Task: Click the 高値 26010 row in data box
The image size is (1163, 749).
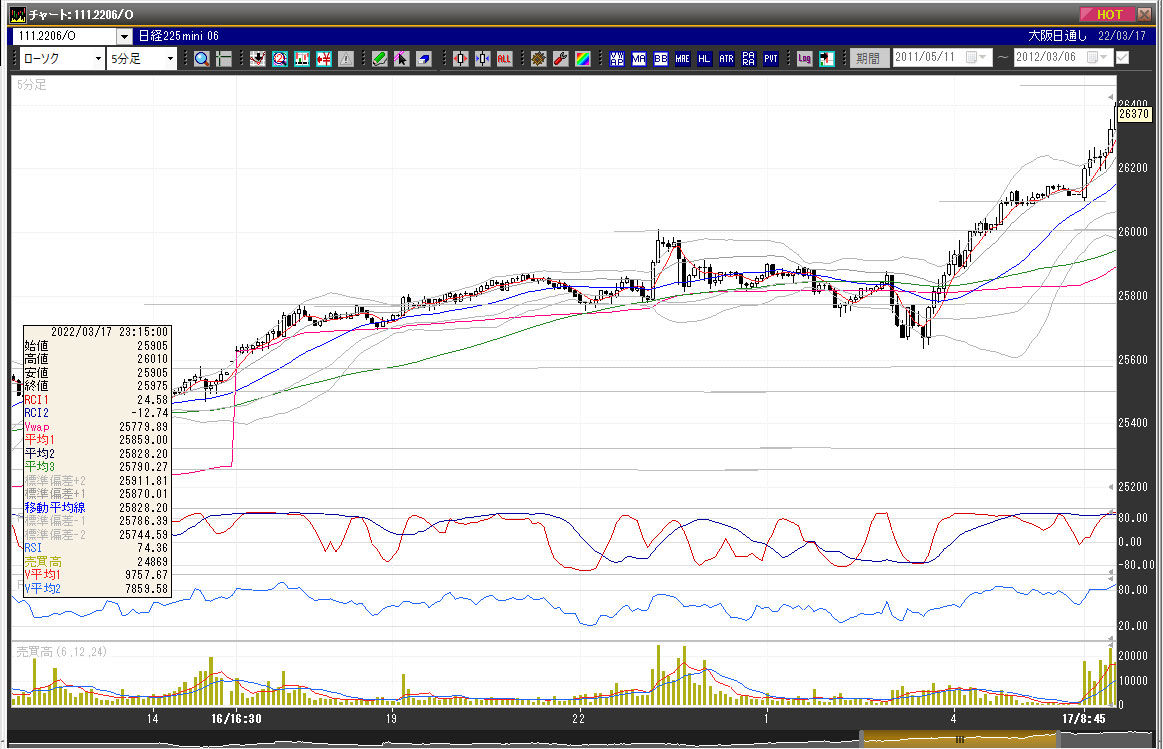Action: point(96,360)
